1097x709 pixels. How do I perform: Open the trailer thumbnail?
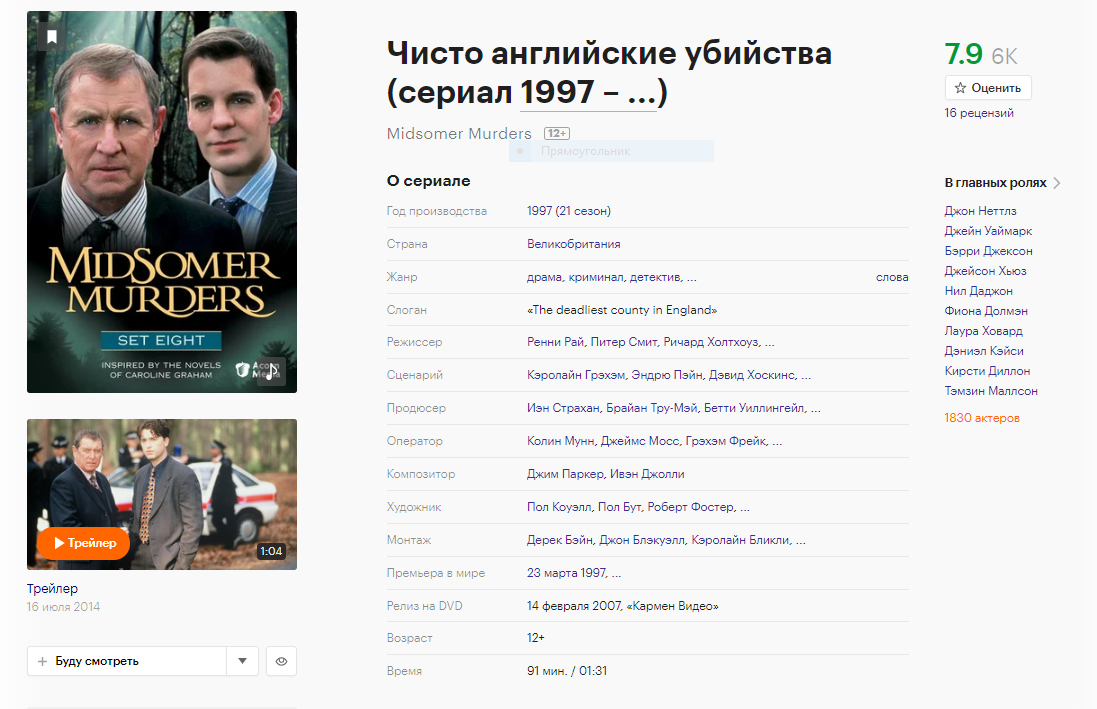(x=161, y=494)
